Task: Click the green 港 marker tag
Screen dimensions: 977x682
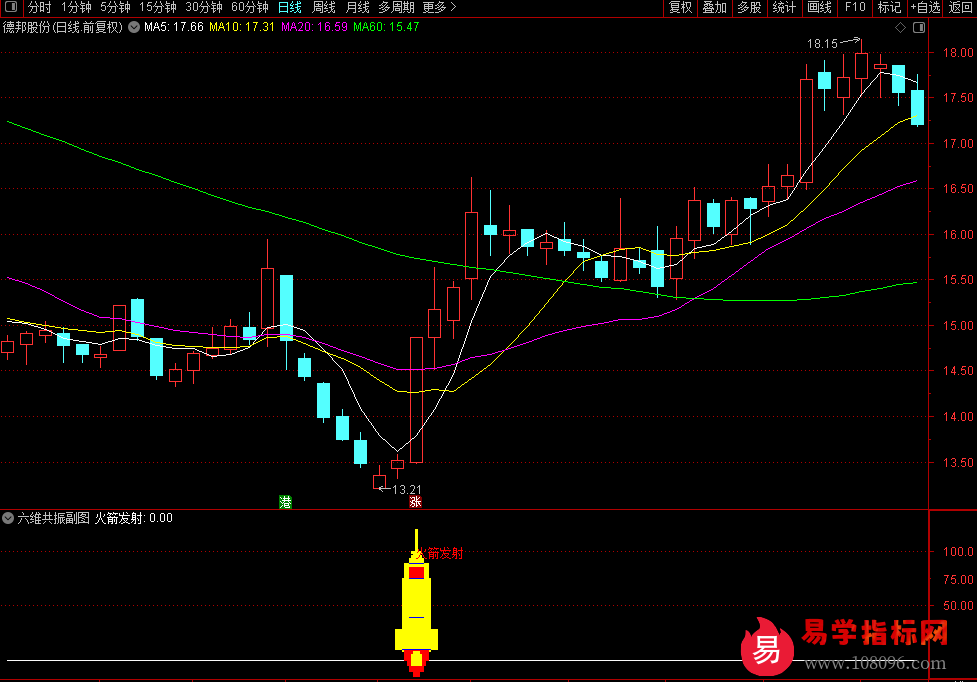Action: pos(285,502)
